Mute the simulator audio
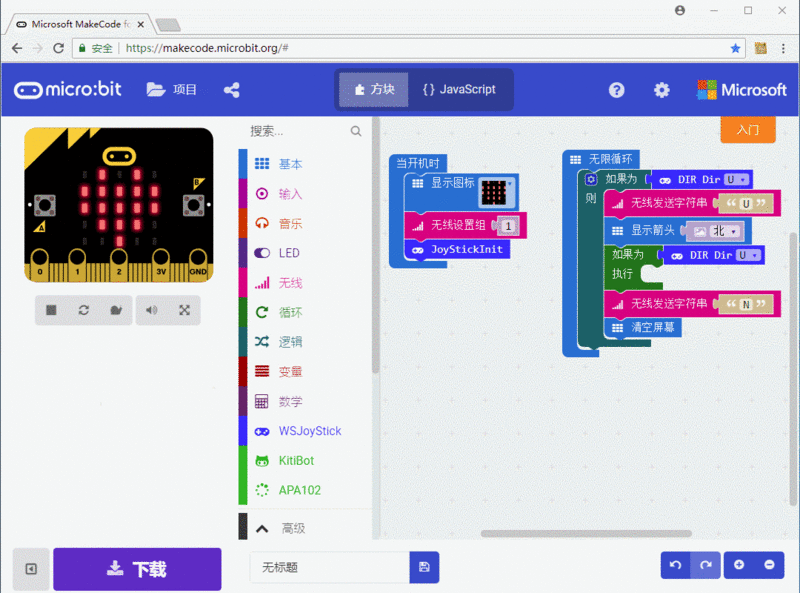Screen dimensions: 800x593 pos(152,310)
